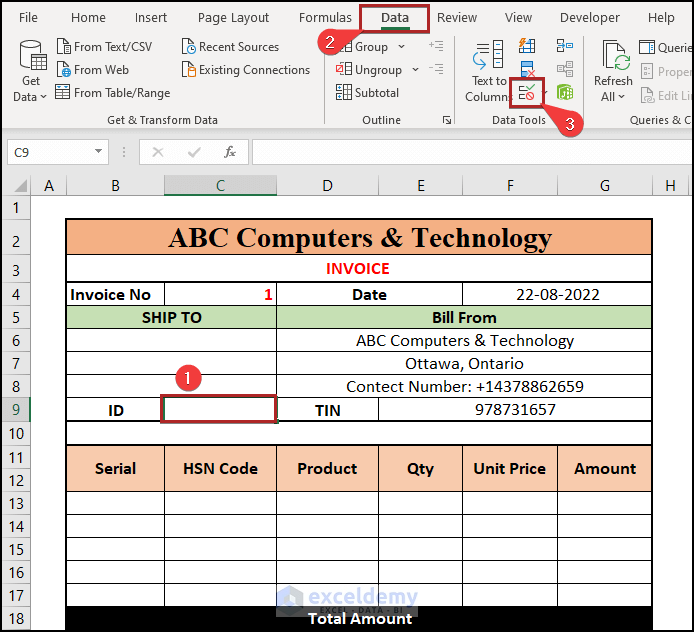Viewport: 694px width, 632px height.
Task: Switch to the Insert tab
Action: [x=150, y=18]
